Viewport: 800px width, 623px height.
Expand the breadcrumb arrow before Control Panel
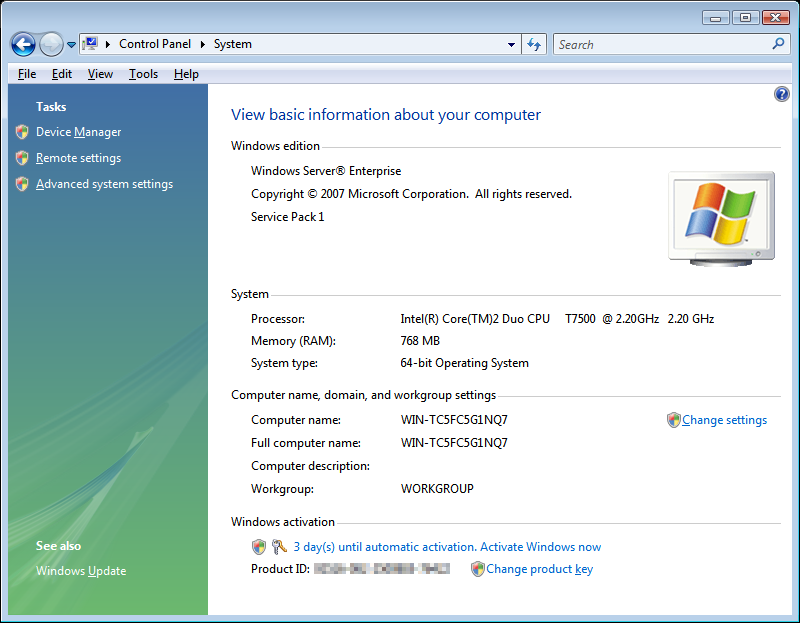108,44
